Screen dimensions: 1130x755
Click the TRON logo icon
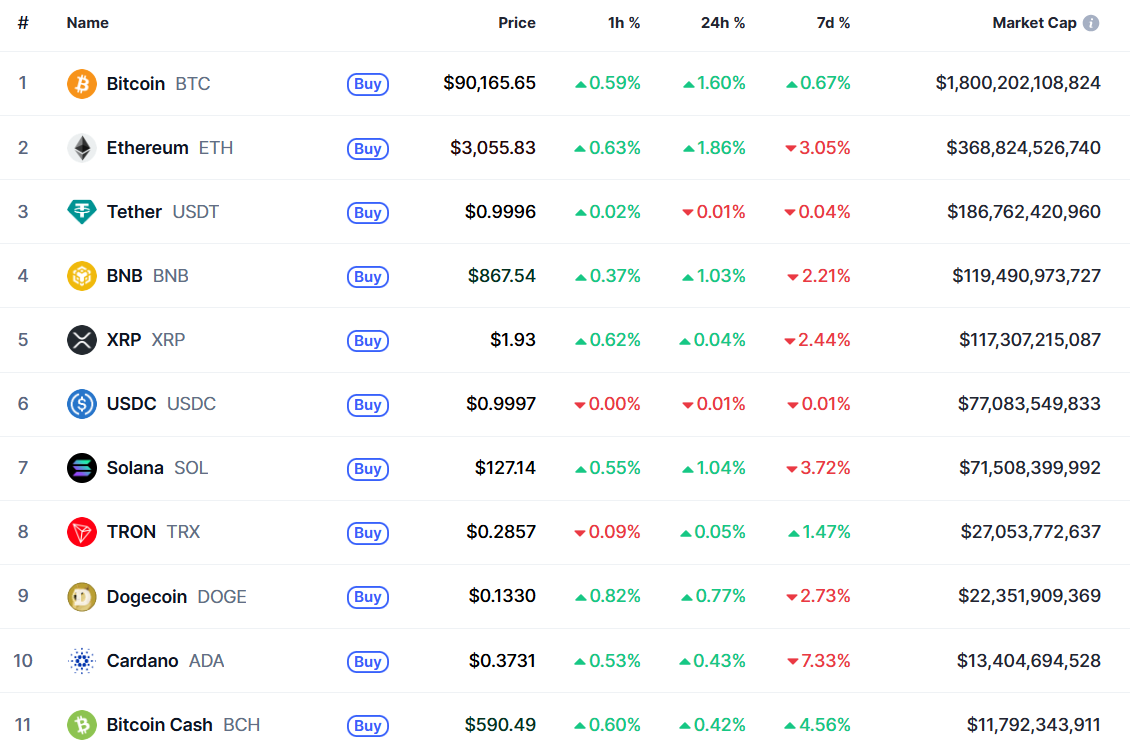[82, 532]
